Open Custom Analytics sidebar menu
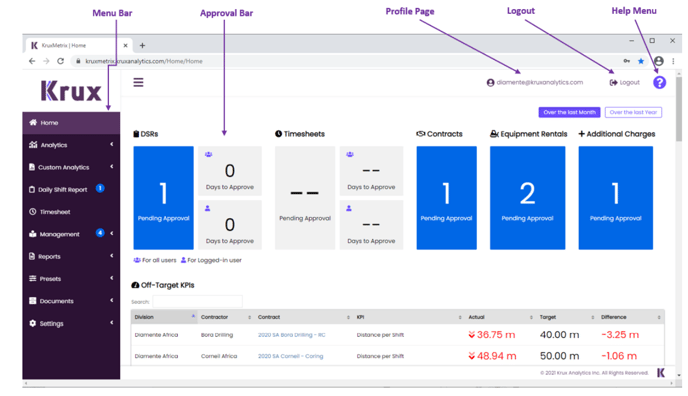 (x=71, y=167)
